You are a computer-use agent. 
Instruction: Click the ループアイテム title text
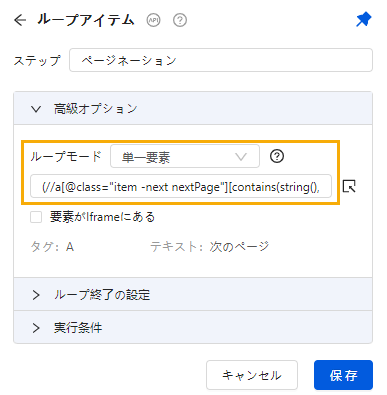(86, 20)
